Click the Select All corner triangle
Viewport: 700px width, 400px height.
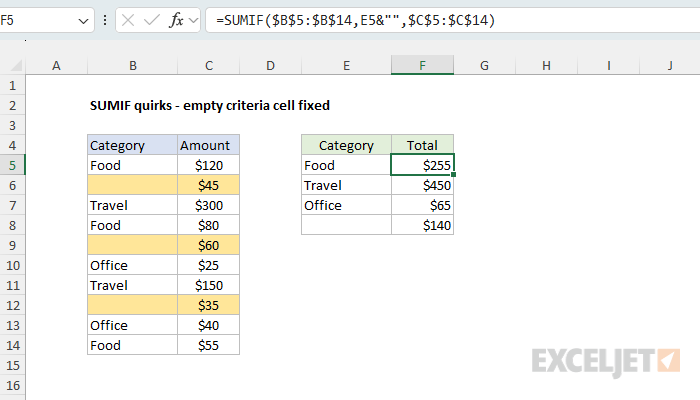[16, 66]
